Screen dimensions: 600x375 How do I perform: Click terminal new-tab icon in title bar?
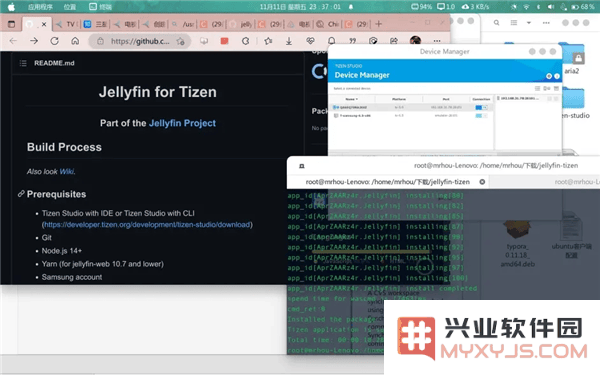pyautogui.click(x=302, y=166)
